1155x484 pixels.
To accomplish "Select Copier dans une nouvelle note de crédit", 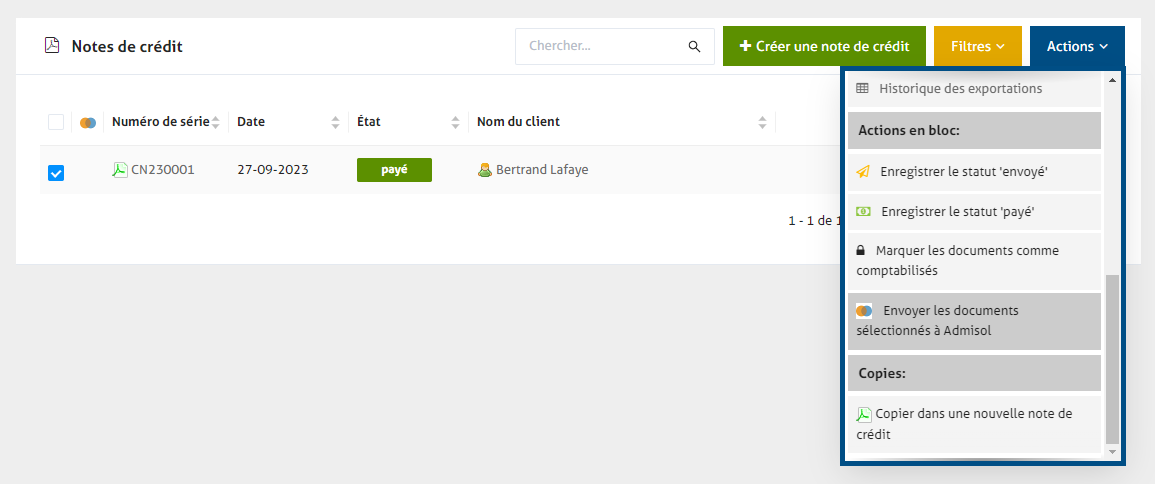I will click(974, 424).
